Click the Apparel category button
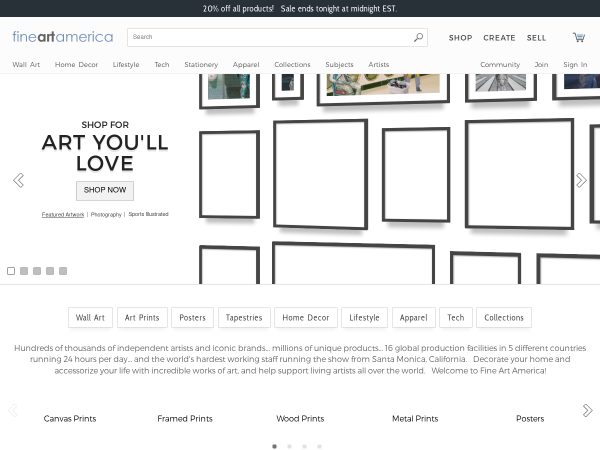 tap(414, 318)
